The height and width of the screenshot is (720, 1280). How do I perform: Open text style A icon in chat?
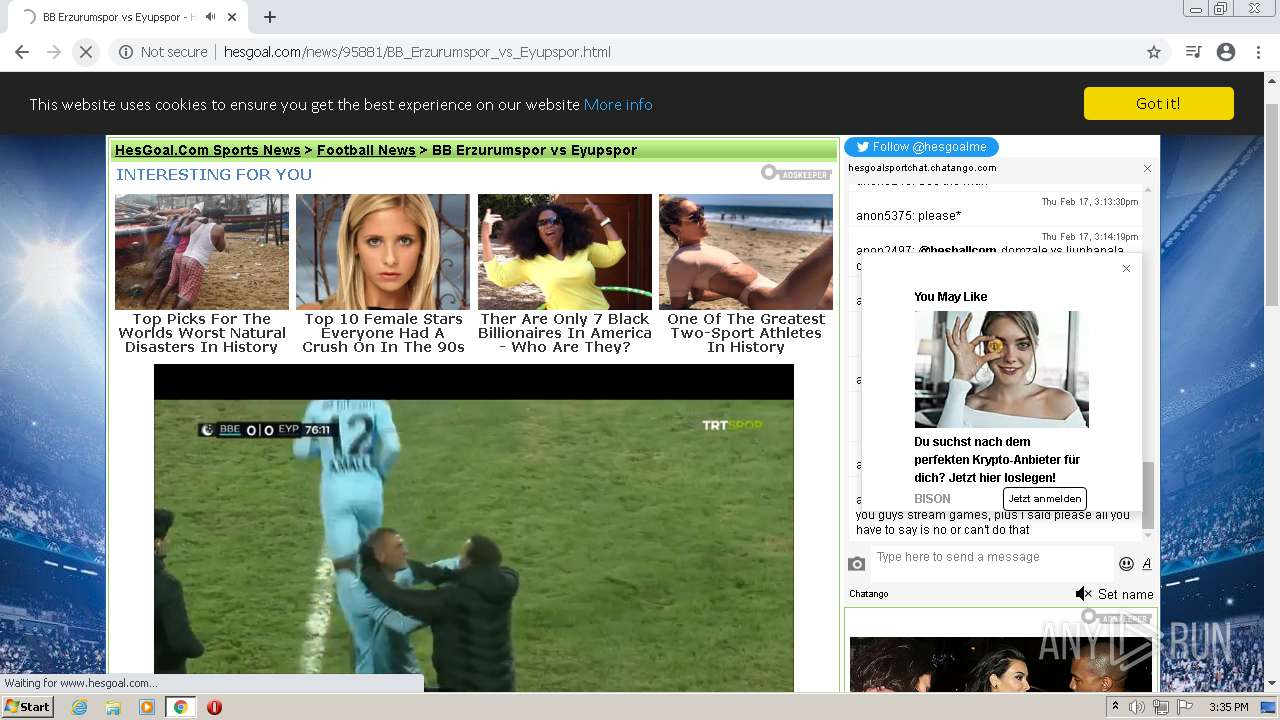[x=1147, y=564]
